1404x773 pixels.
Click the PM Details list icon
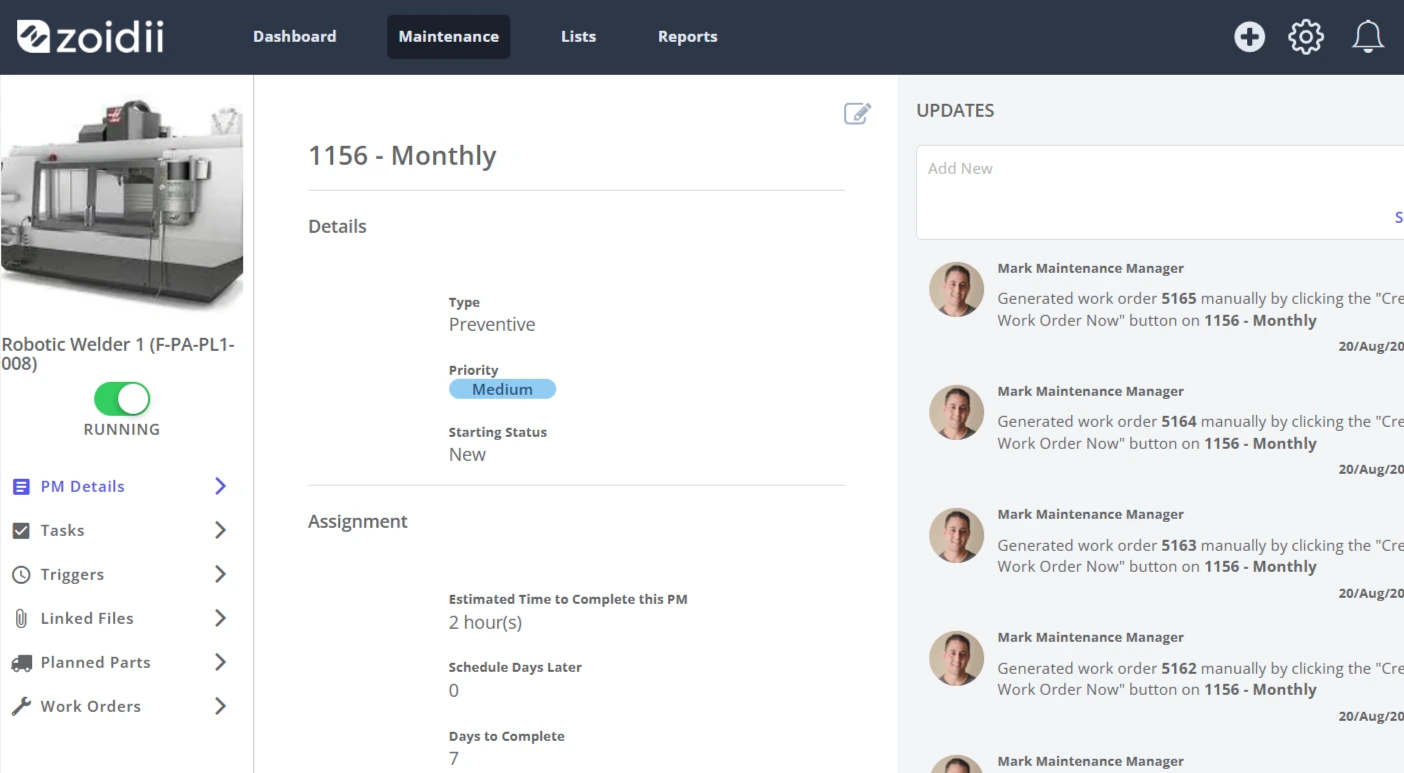(x=21, y=487)
